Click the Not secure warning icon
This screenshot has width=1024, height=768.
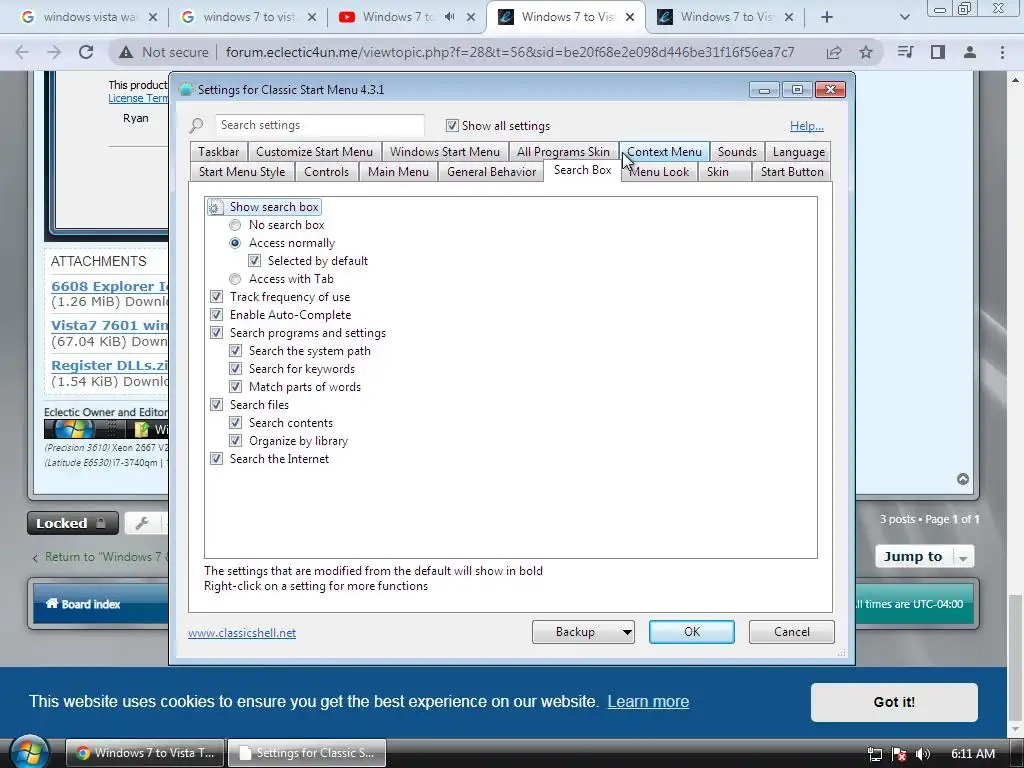click(125, 52)
